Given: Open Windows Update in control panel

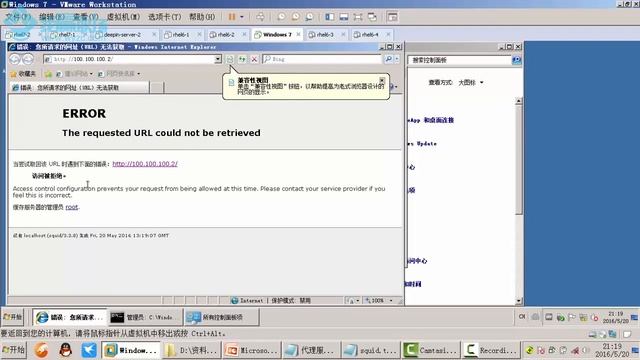Looking at the screenshot, I should pos(422,144).
